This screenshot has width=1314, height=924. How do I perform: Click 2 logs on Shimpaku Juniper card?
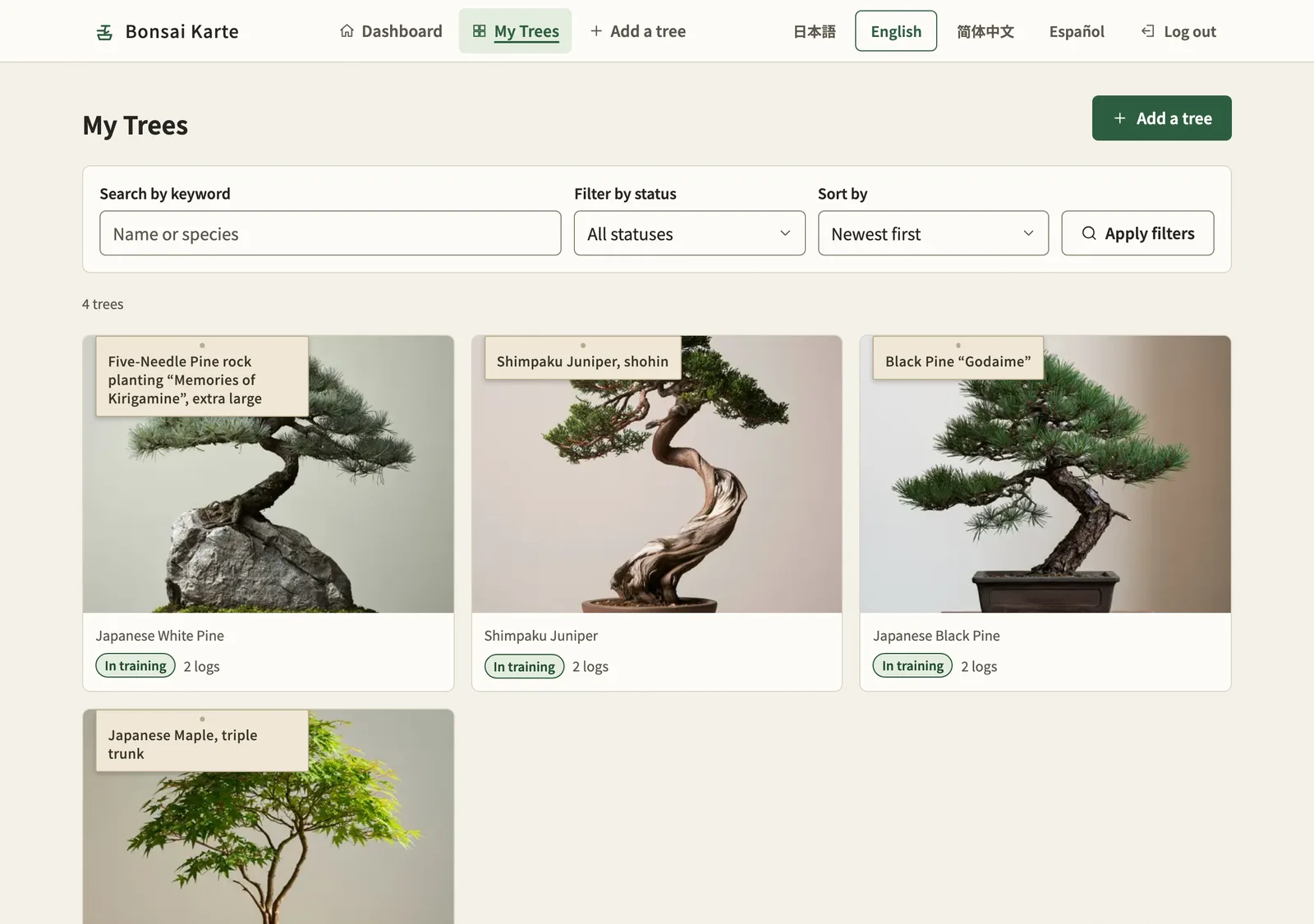tap(590, 667)
